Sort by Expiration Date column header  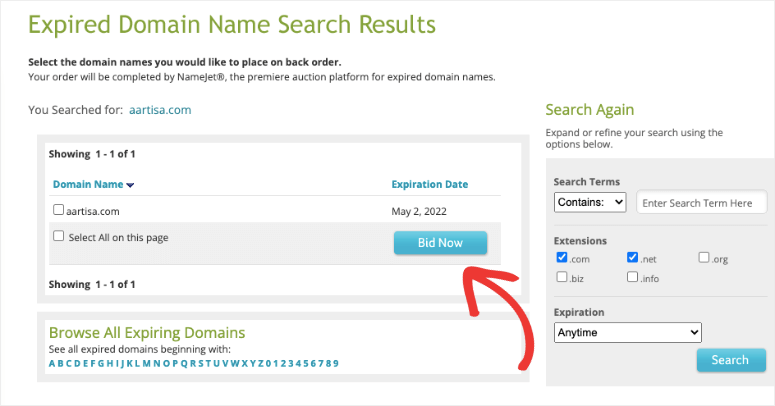(x=430, y=184)
